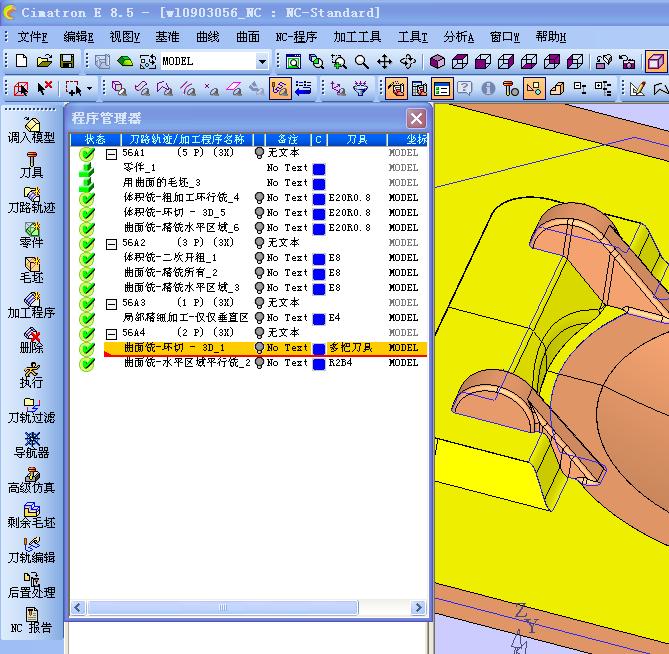
Task: Toggle light bulb of 曲面铣-水平区域平行铣_2
Action: pos(259,362)
